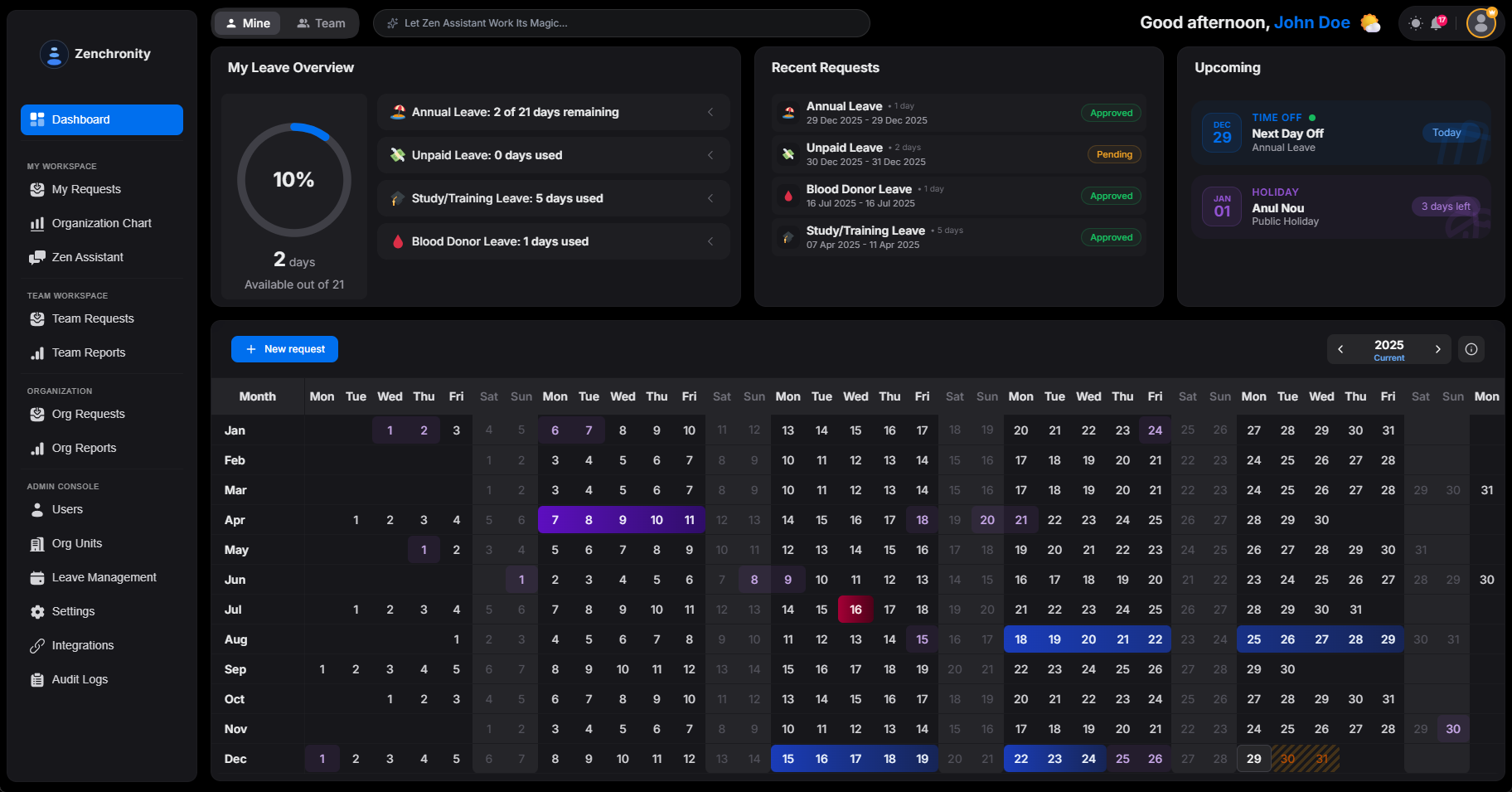Image resolution: width=1512 pixels, height=792 pixels.
Task: Go to Leave Management page
Action: click(x=104, y=577)
